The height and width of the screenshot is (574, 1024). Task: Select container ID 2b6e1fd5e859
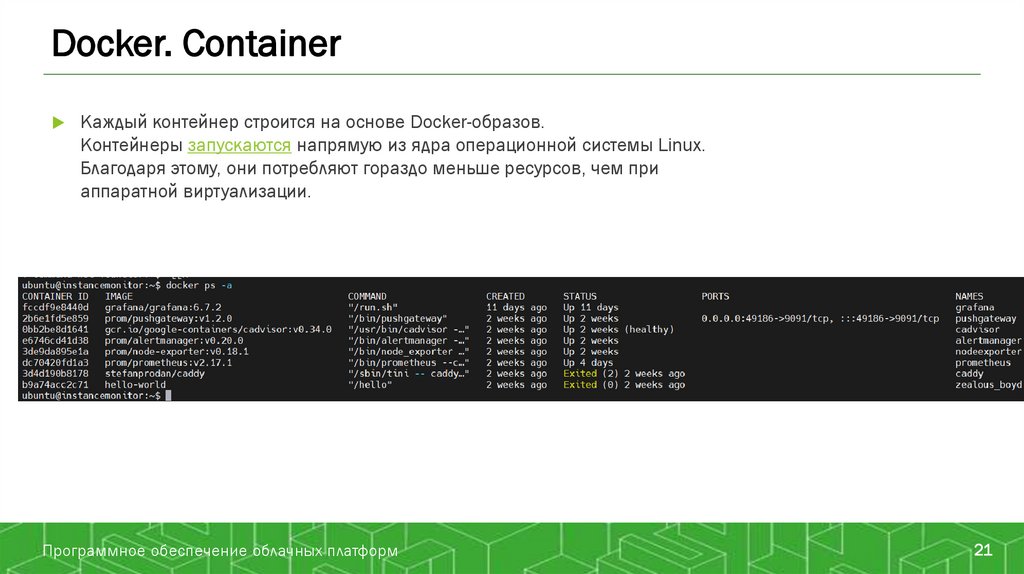55,319
